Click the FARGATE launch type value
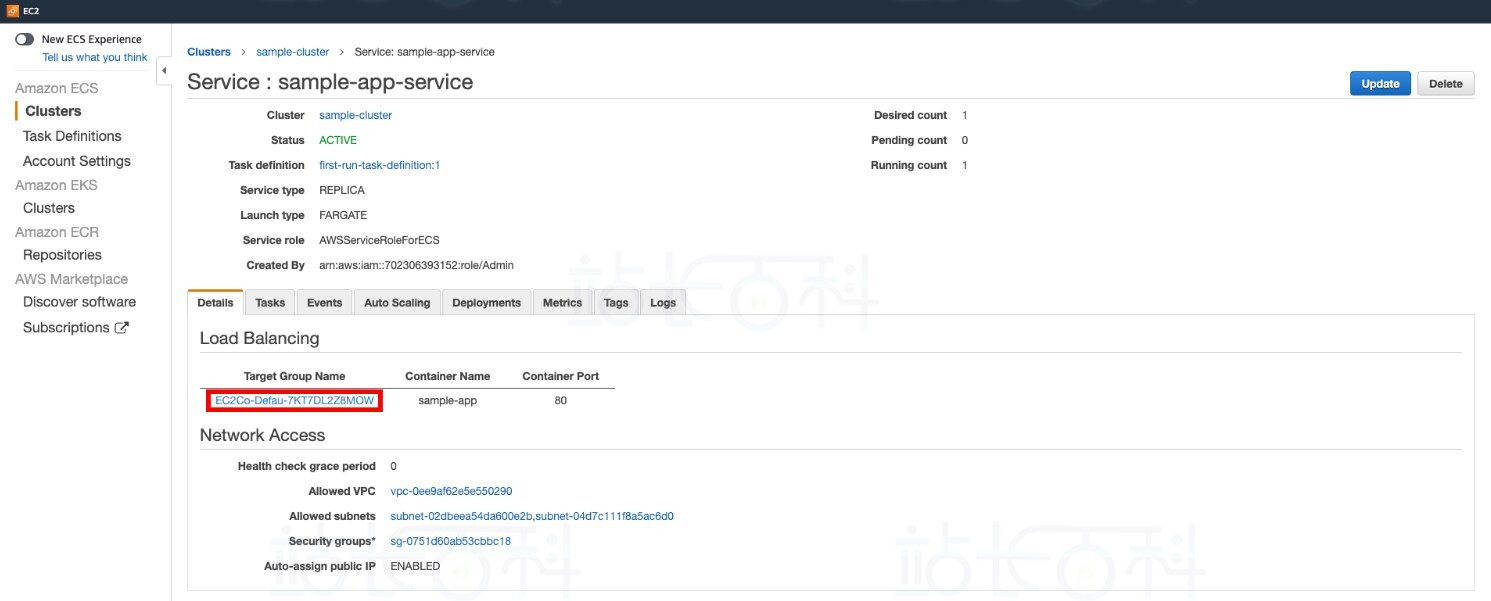 [x=343, y=215]
